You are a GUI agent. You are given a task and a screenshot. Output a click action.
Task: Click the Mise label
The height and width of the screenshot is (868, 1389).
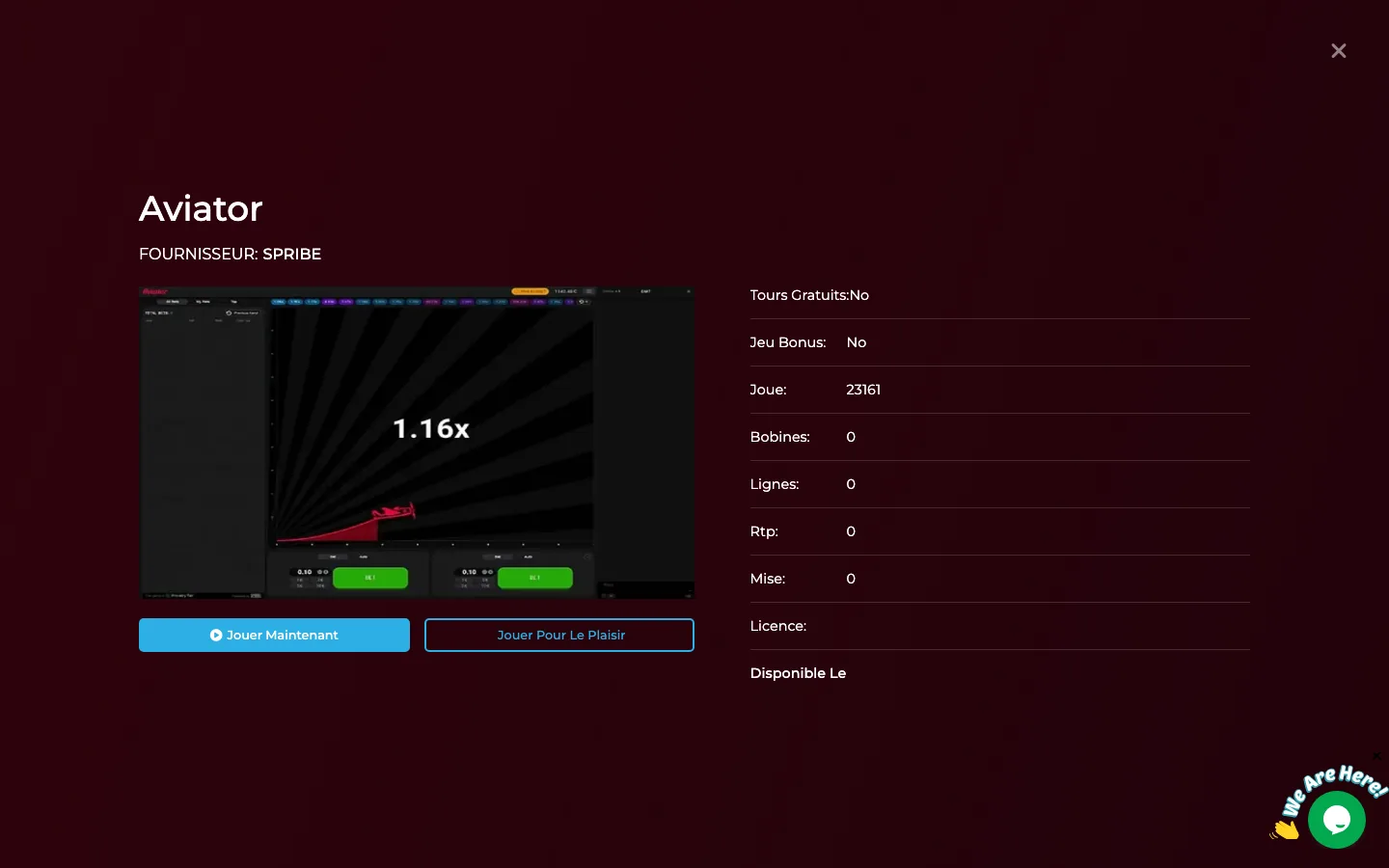click(x=768, y=579)
